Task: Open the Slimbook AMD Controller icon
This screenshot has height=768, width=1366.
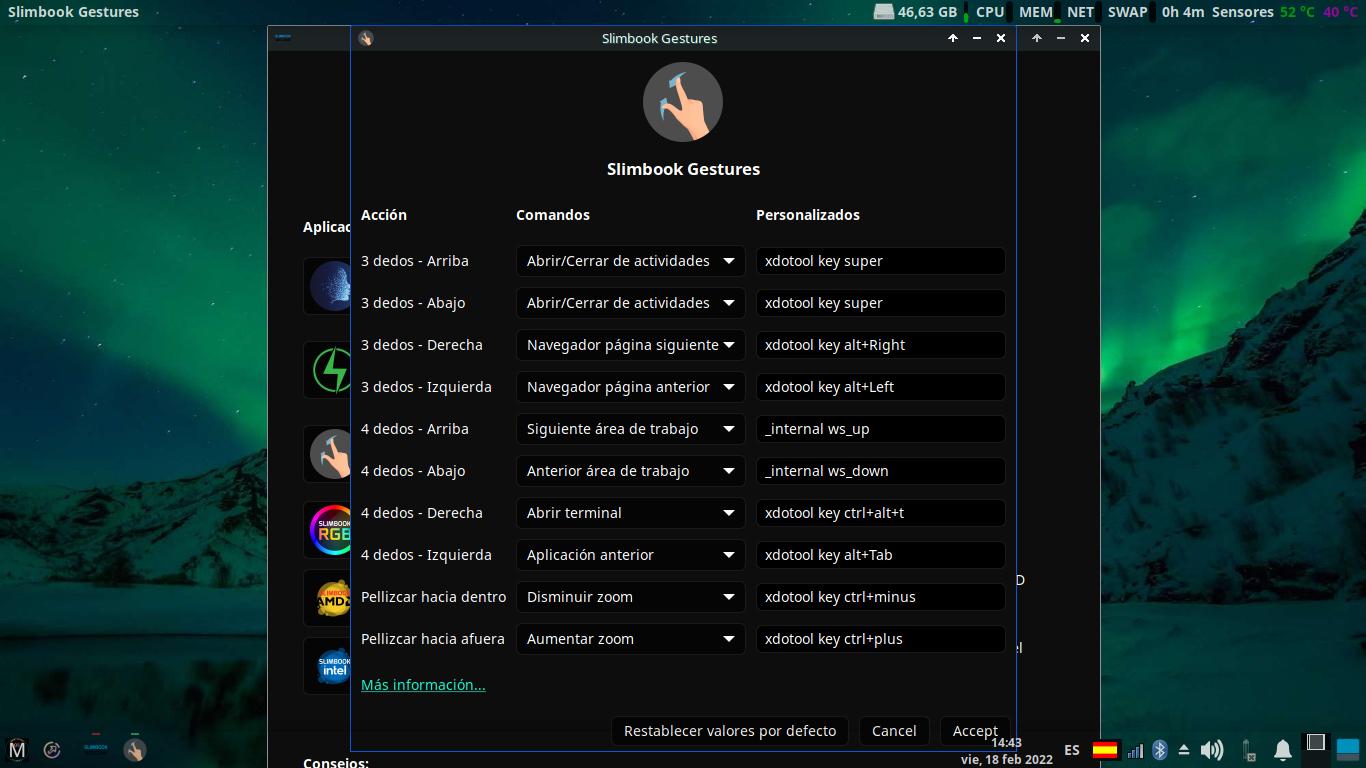Action: (x=332, y=598)
